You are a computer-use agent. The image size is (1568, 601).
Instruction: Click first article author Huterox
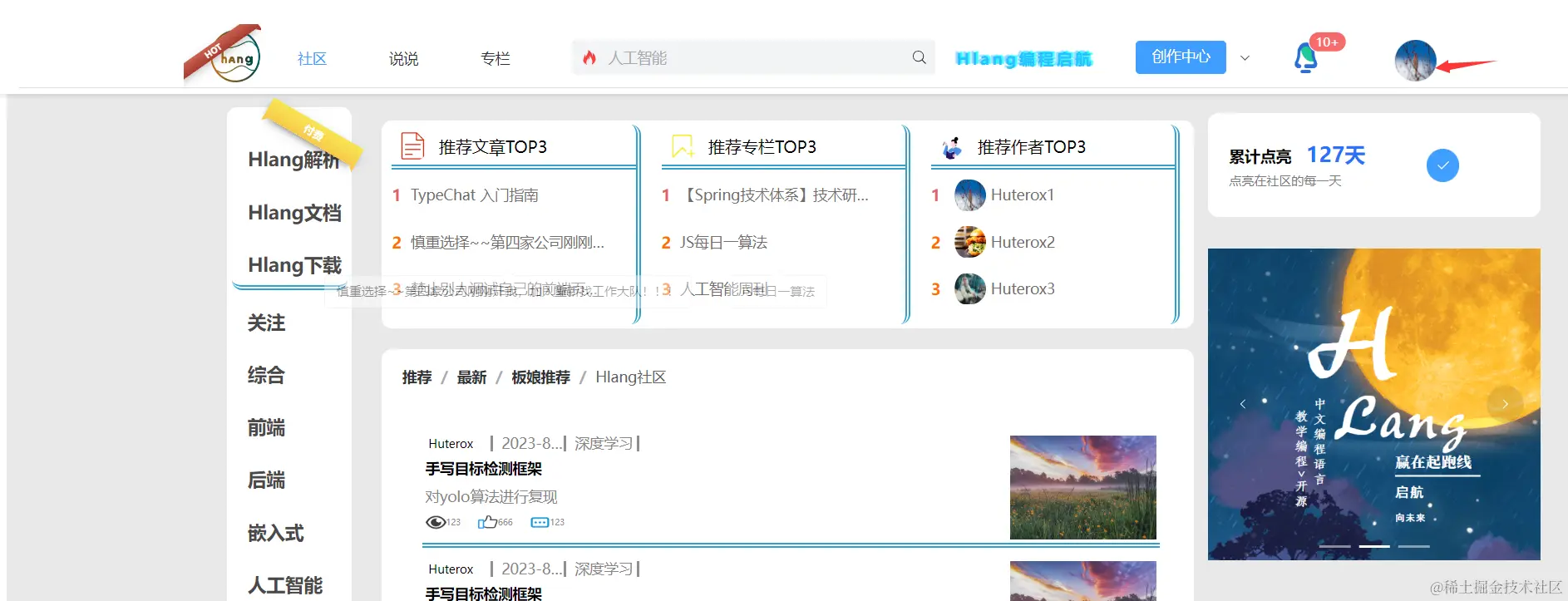(451, 444)
